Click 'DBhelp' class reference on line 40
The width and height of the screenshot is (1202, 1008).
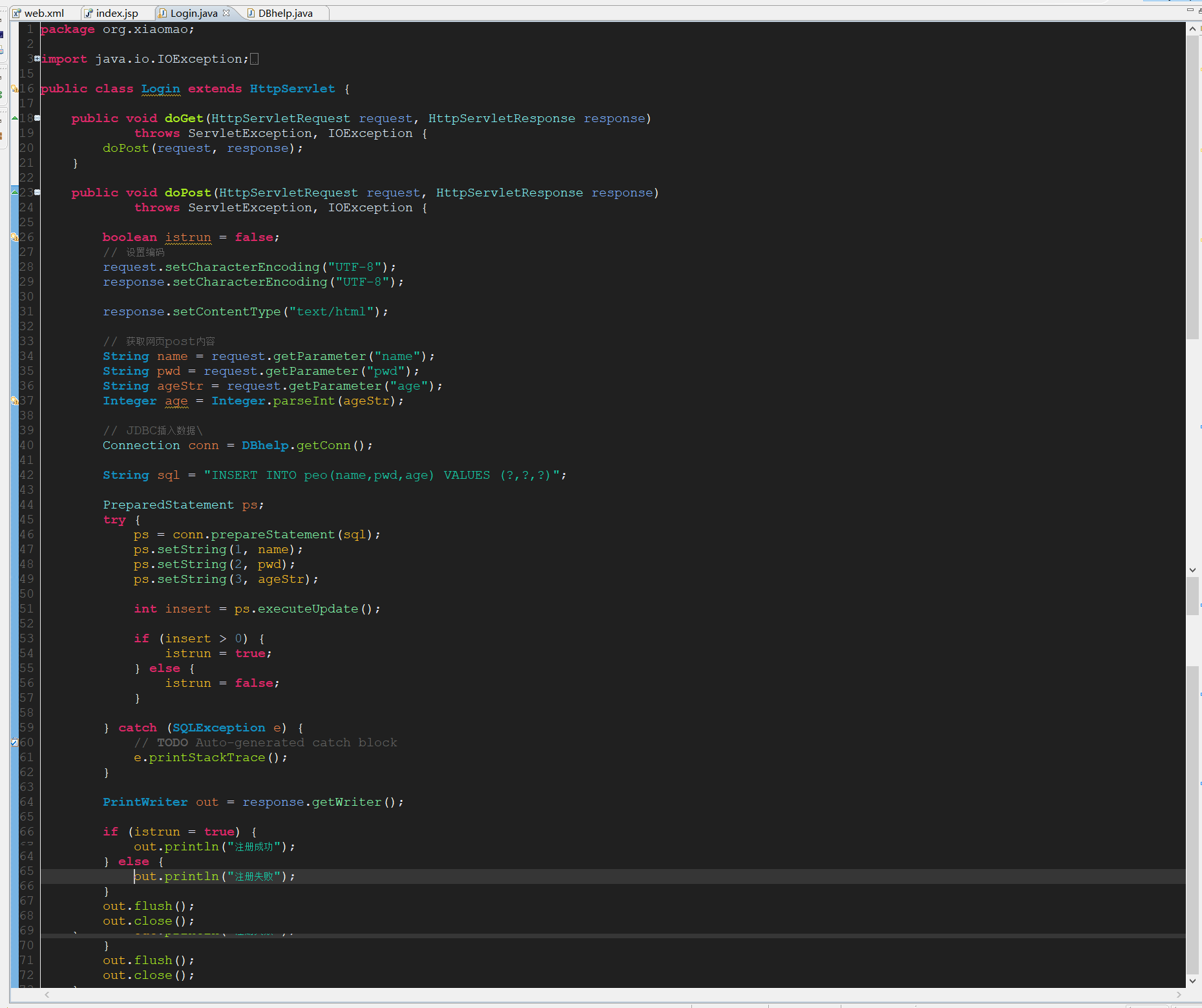coord(266,446)
